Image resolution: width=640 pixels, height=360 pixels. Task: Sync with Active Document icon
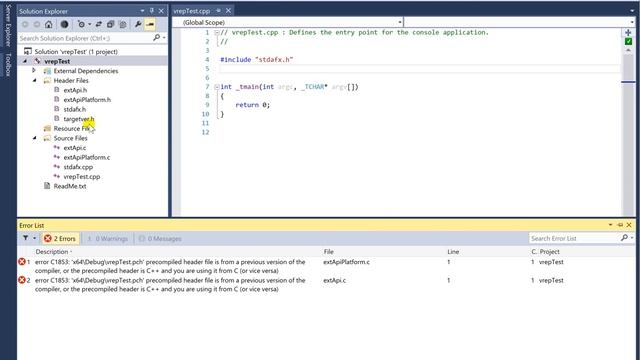point(99,24)
